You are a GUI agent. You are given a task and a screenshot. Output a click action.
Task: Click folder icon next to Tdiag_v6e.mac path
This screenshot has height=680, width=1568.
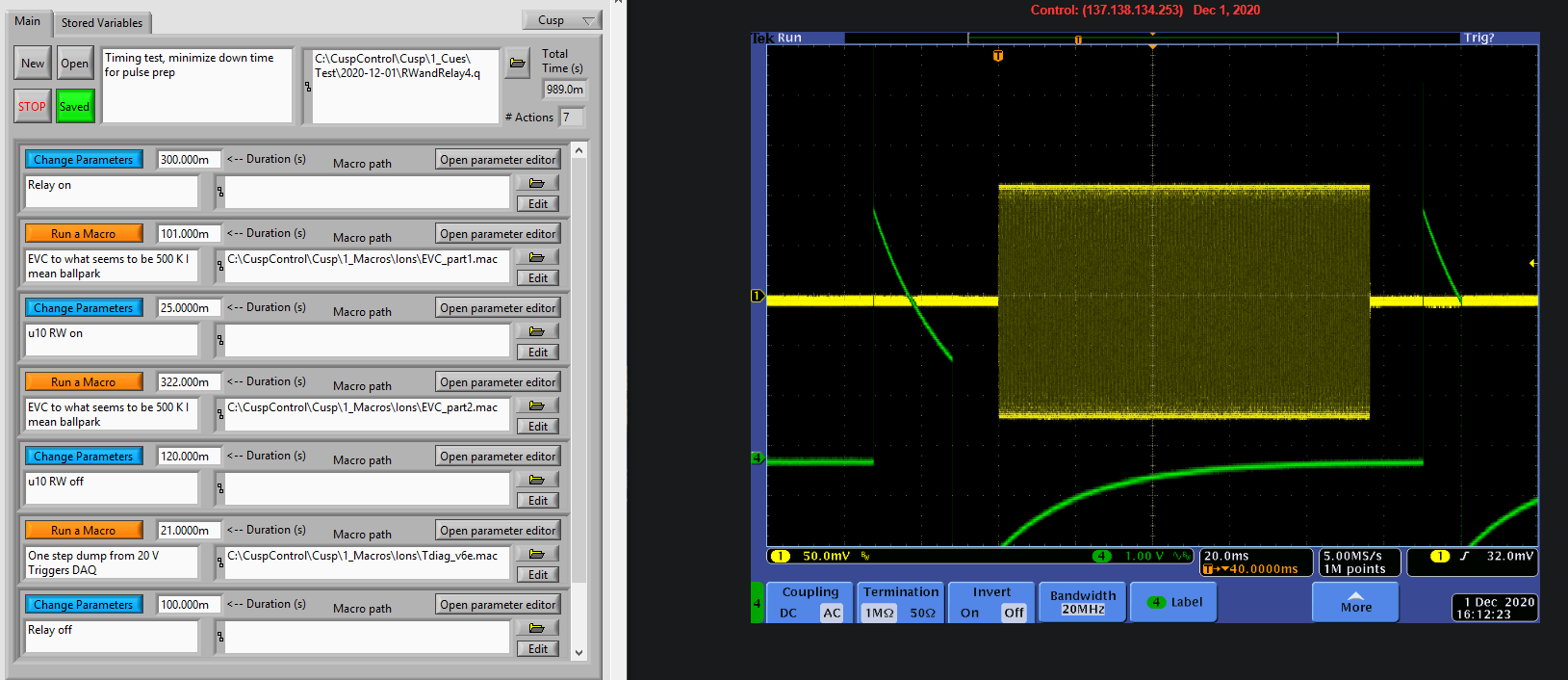537,554
